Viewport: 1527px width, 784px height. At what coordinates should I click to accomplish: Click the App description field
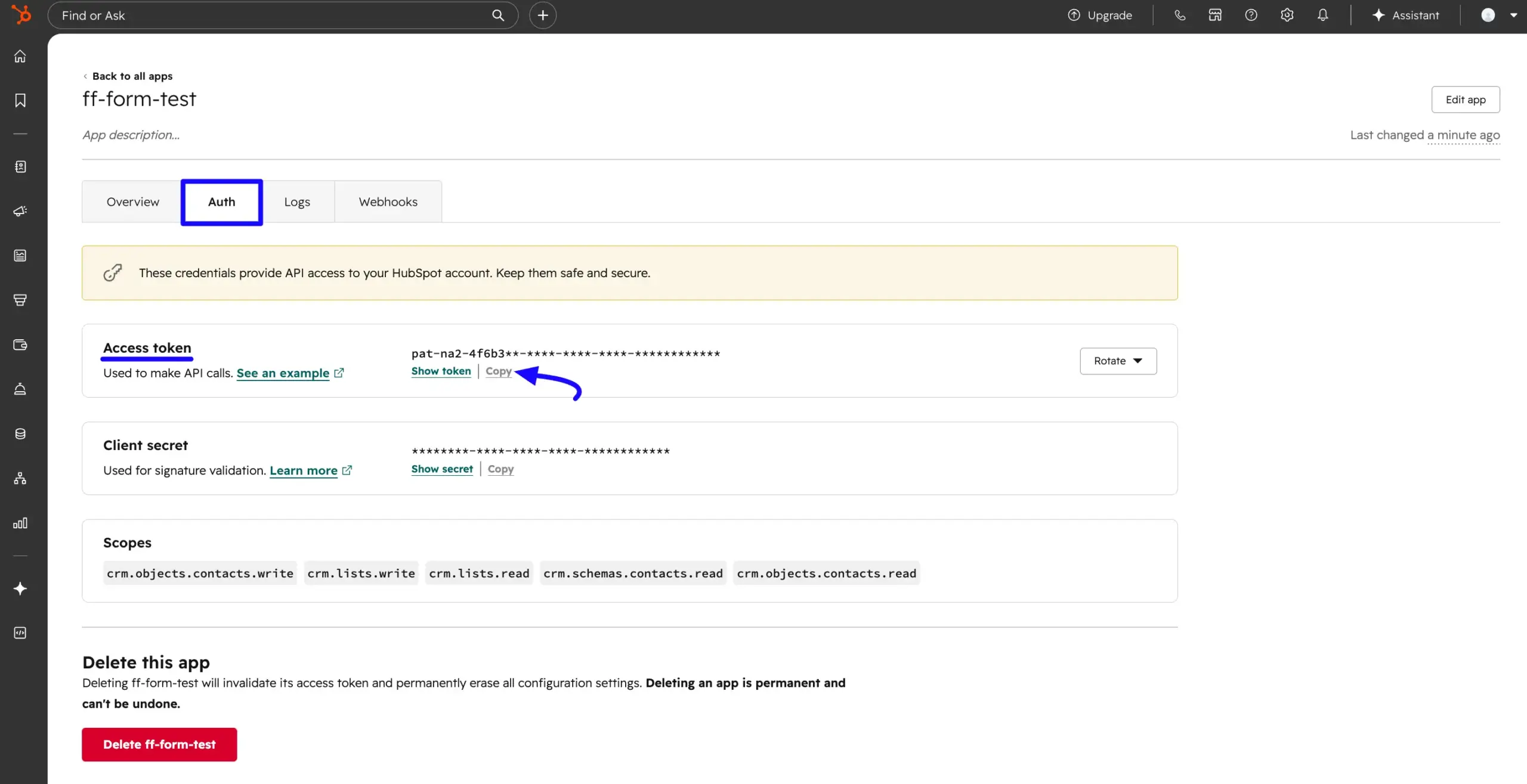coord(131,135)
